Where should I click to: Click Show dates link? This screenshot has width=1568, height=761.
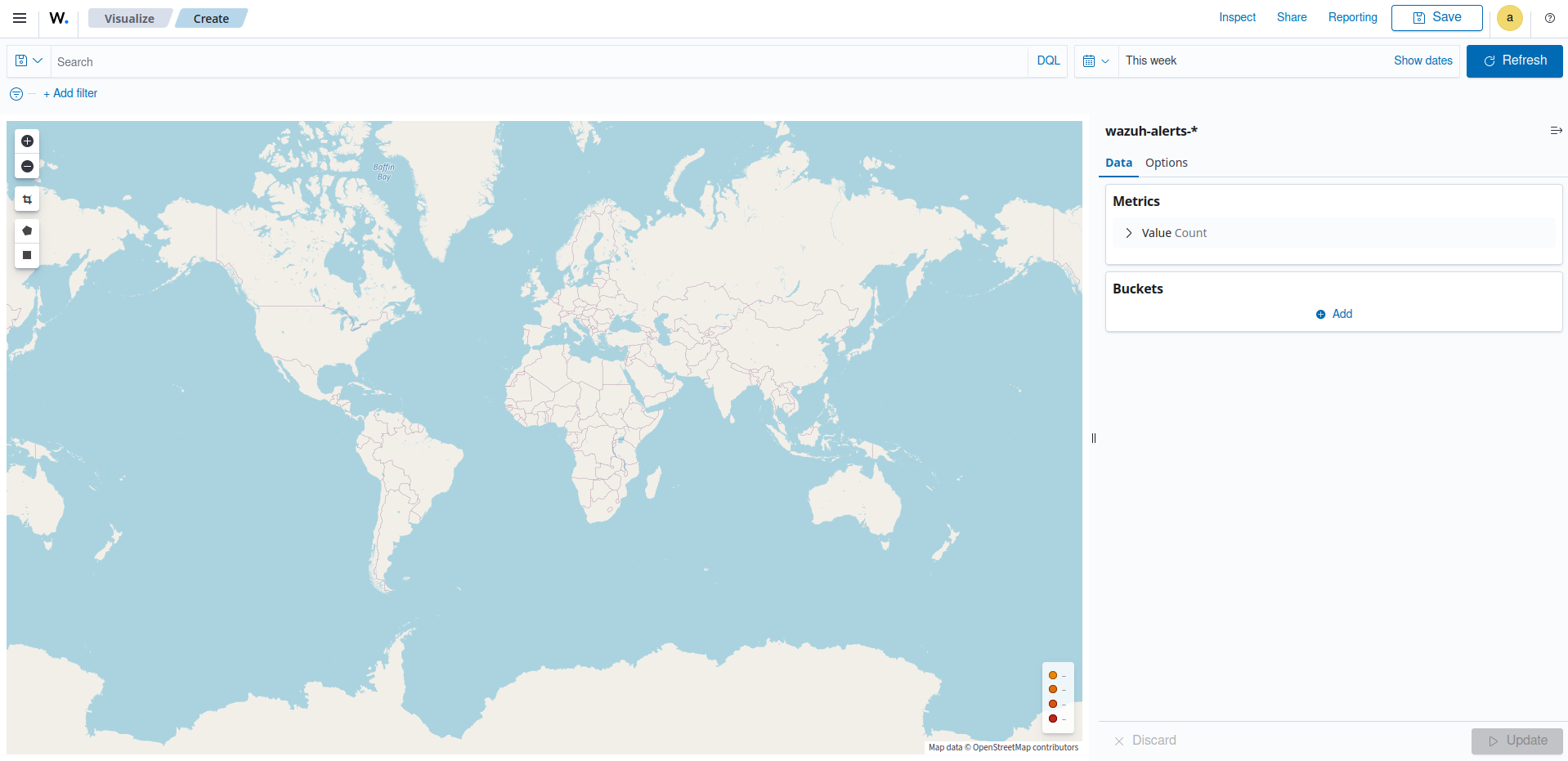click(1422, 60)
